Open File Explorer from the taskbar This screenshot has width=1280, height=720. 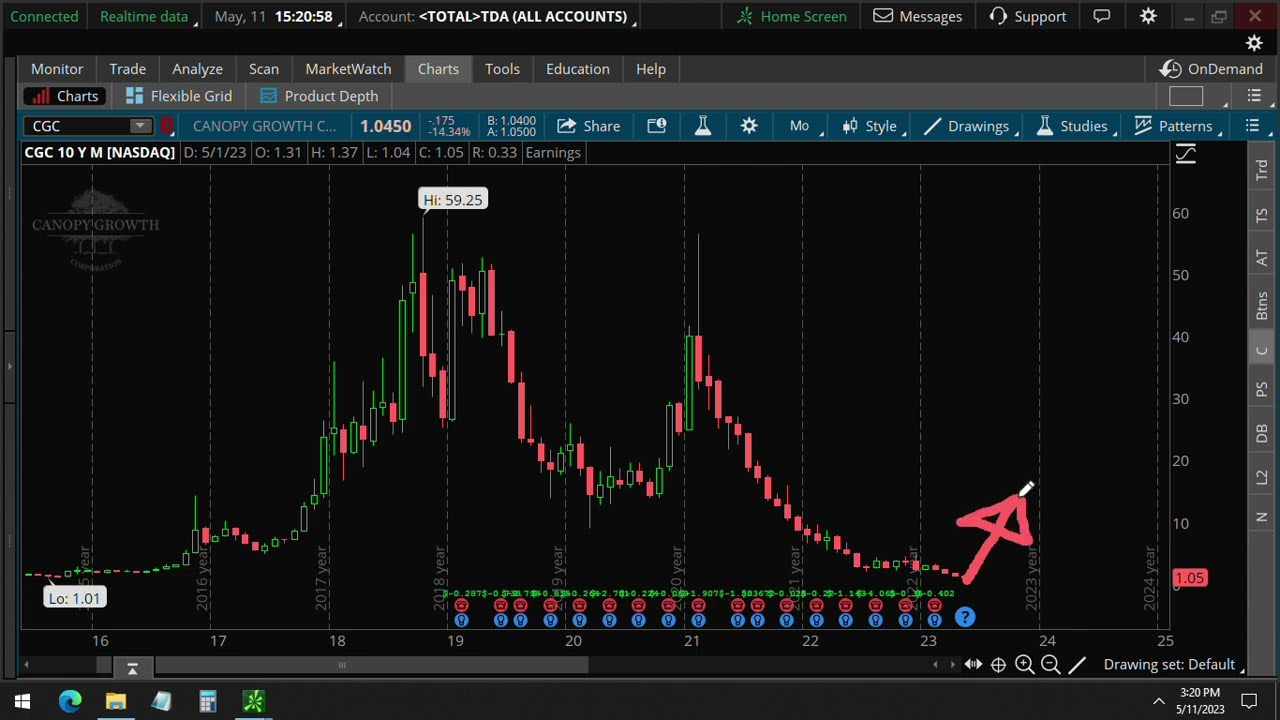tap(115, 702)
